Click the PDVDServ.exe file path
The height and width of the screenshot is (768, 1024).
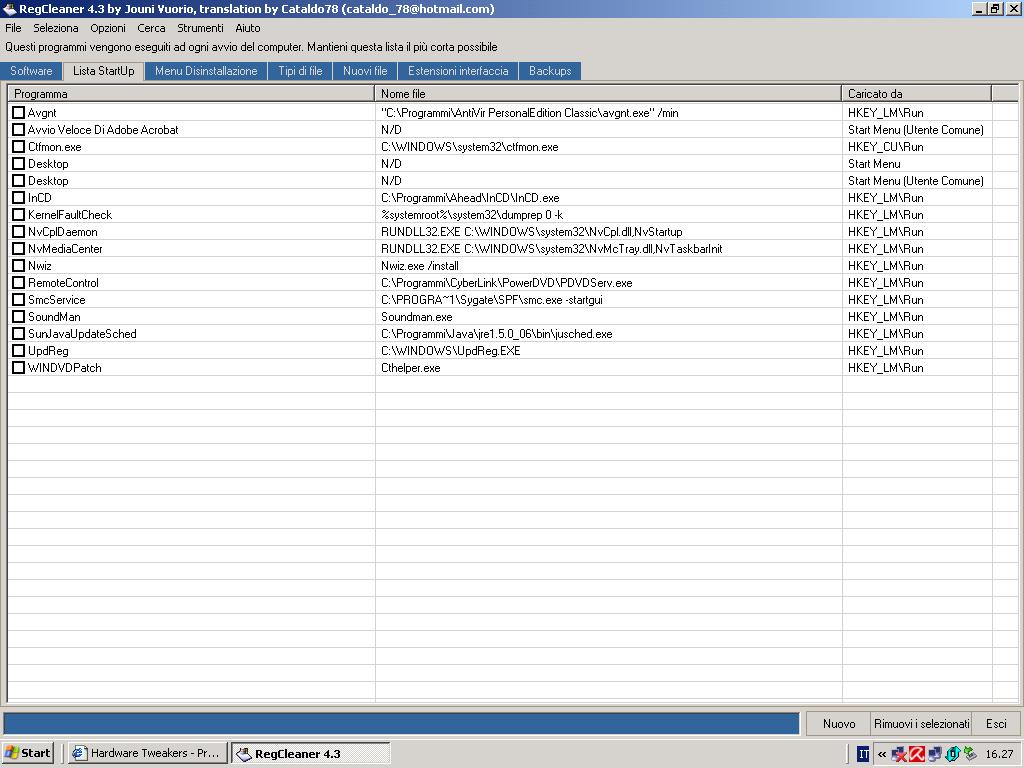[507, 283]
